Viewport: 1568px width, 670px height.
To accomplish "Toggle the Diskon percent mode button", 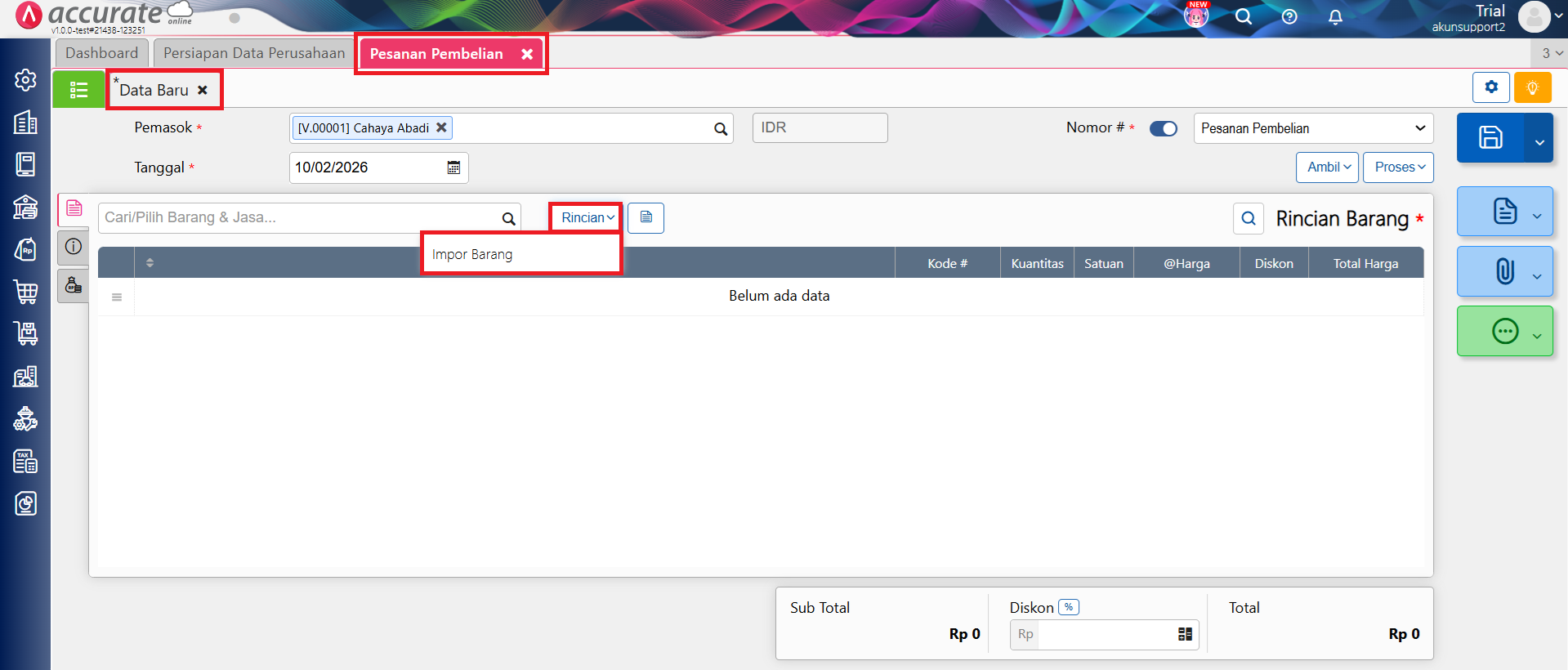I will point(1068,607).
